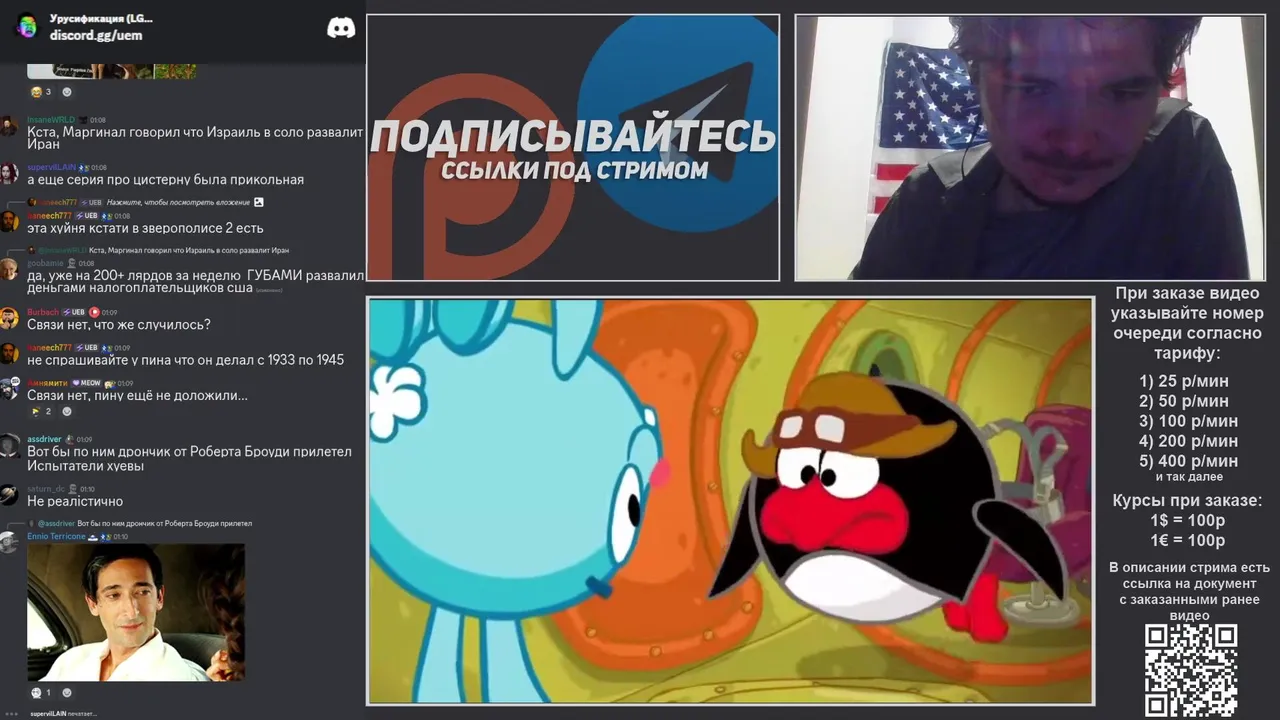The image size is (1280, 720).
Task: Click reply preview "Нажмите, чтобы посмотреть вложение"
Action: point(179,203)
